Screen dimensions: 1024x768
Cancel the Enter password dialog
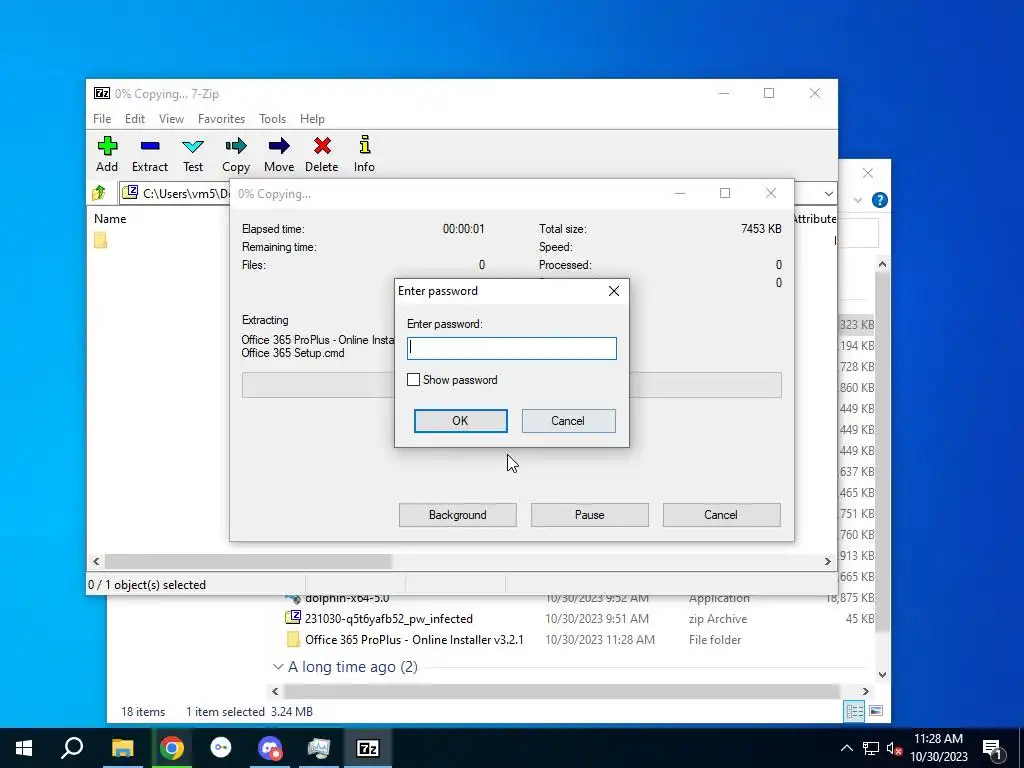(x=568, y=421)
